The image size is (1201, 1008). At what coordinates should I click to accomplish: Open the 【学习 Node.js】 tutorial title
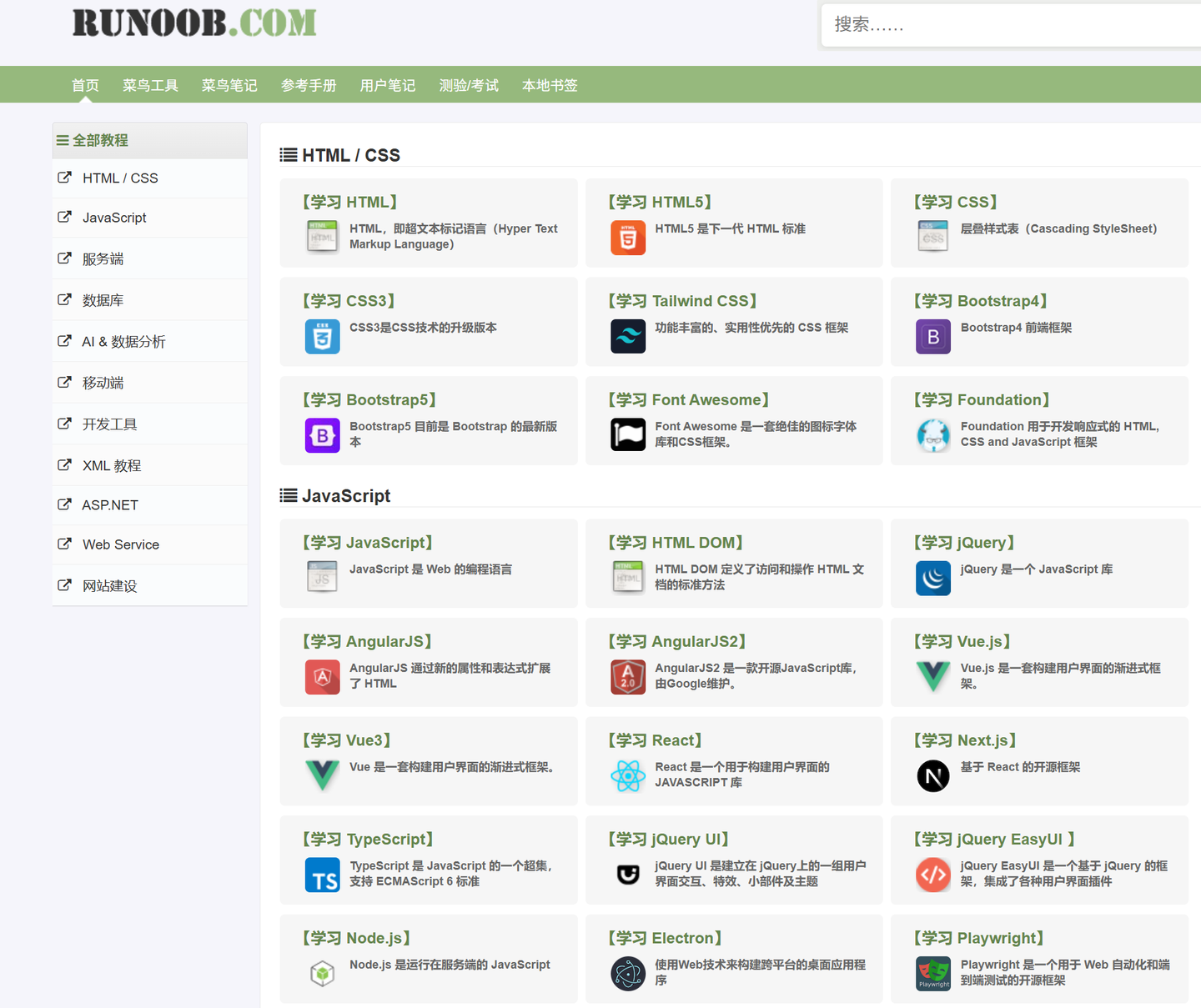[356, 938]
